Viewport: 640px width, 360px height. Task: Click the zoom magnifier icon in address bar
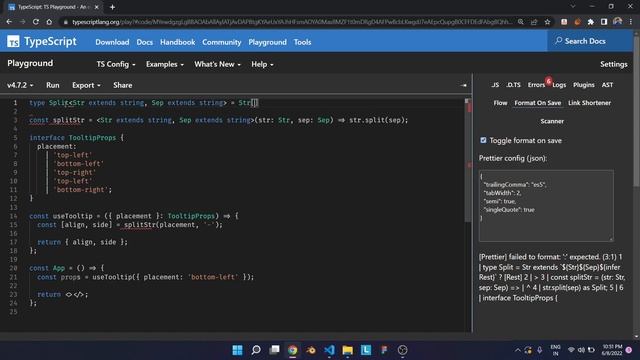point(521,22)
